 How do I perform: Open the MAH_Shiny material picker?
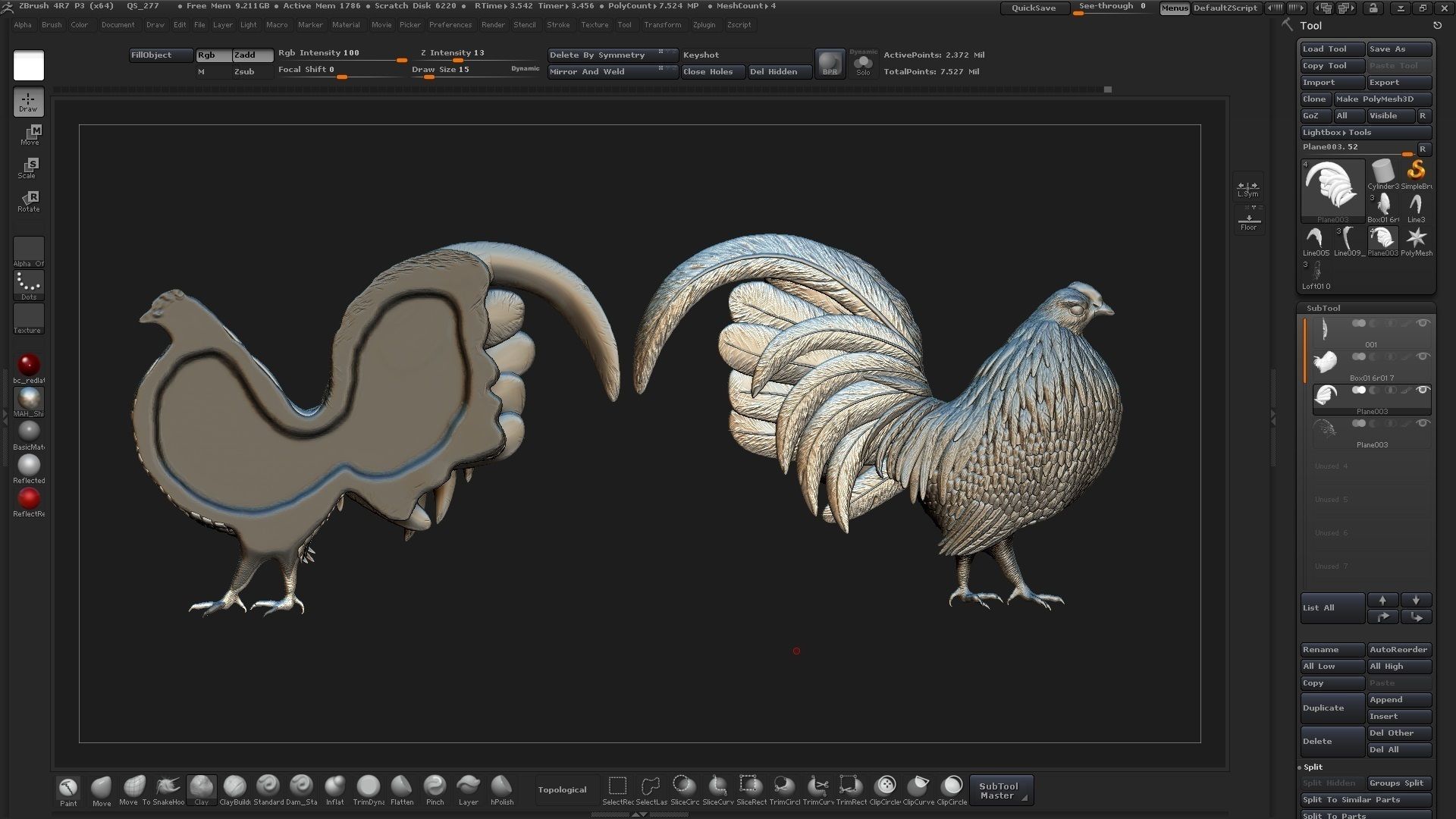click(x=29, y=402)
